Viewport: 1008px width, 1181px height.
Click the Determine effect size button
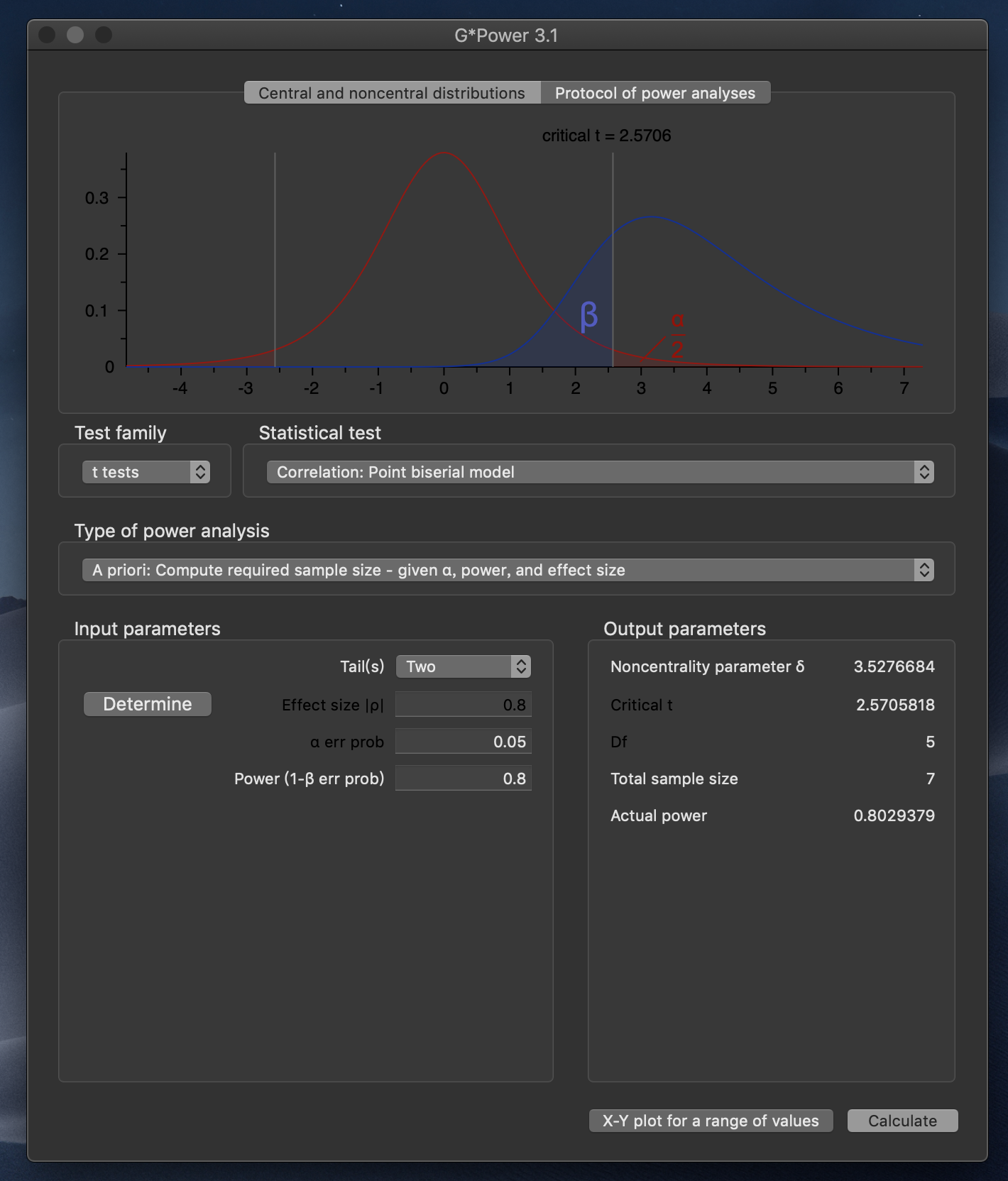(x=148, y=704)
